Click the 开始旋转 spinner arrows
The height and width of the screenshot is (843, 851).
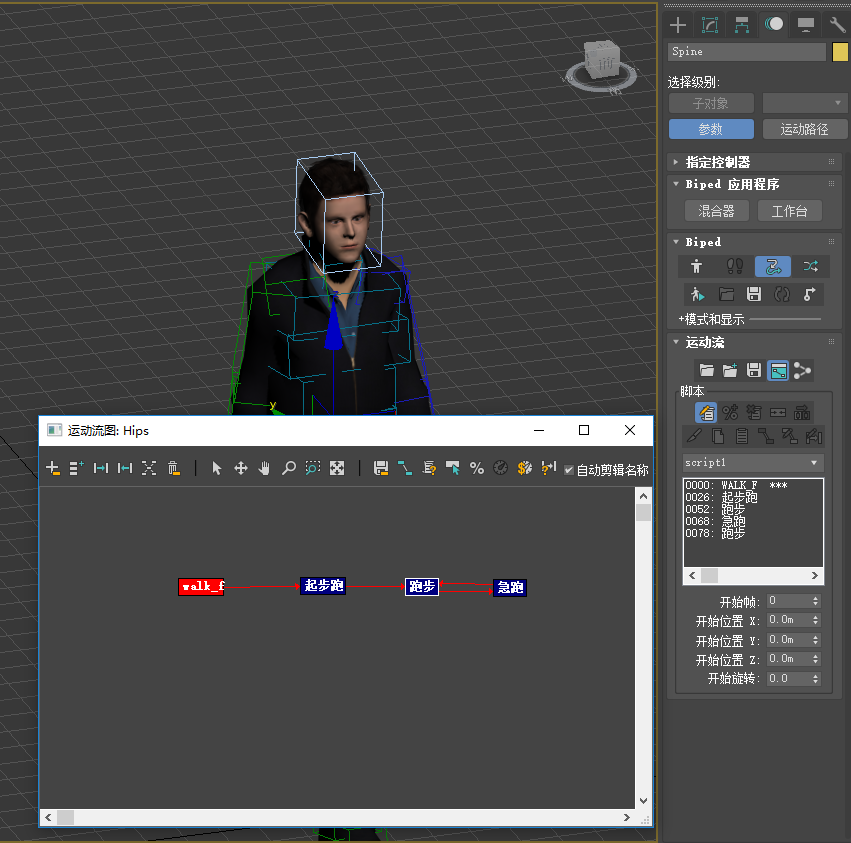(x=815, y=679)
